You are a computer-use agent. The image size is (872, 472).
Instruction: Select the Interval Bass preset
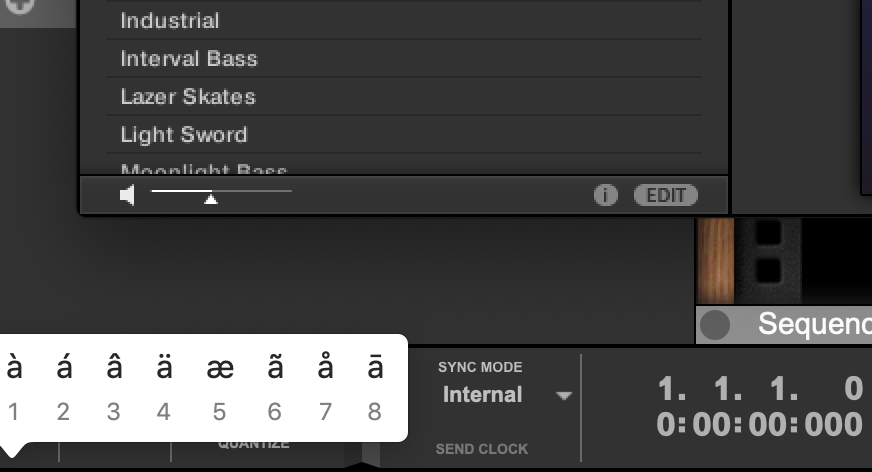tap(404, 58)
